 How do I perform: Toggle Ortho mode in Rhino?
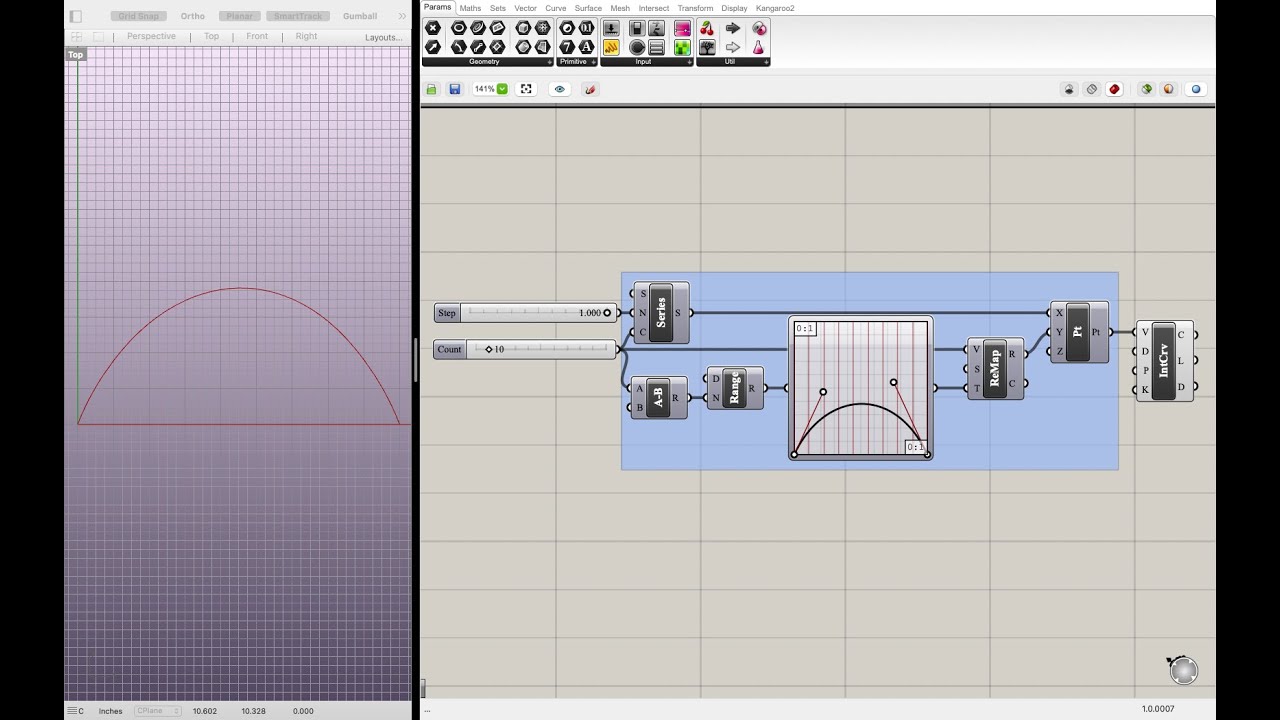pos(193,16)
